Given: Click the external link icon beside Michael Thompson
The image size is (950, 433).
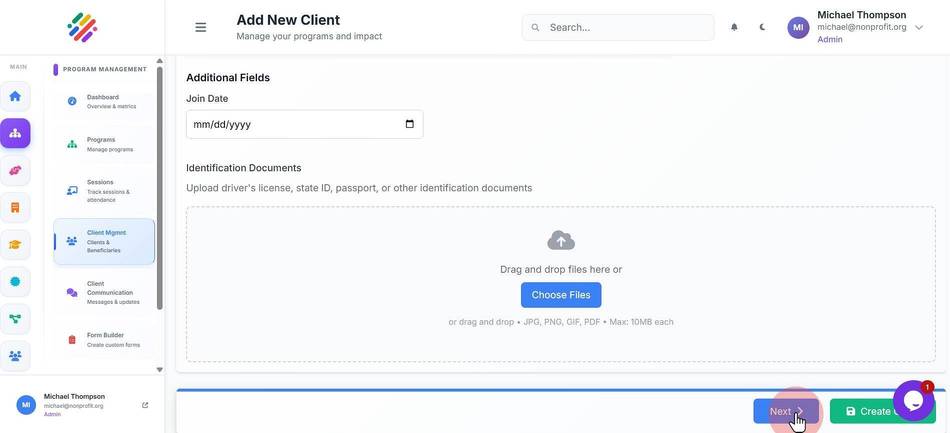Looking at the screenshot, I should point(145,405).
